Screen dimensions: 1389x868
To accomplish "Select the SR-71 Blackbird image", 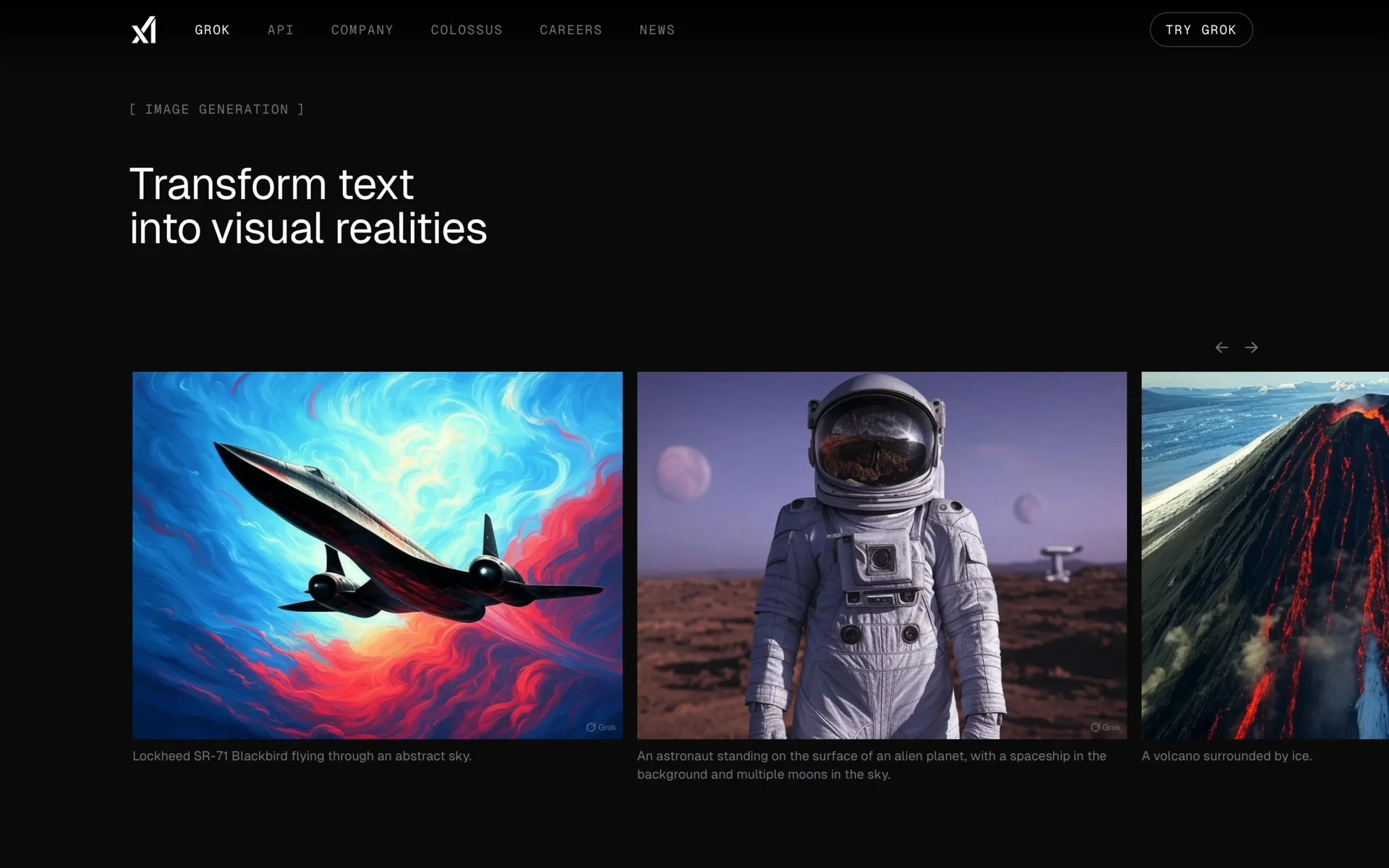I will click(x=377, y=555).
